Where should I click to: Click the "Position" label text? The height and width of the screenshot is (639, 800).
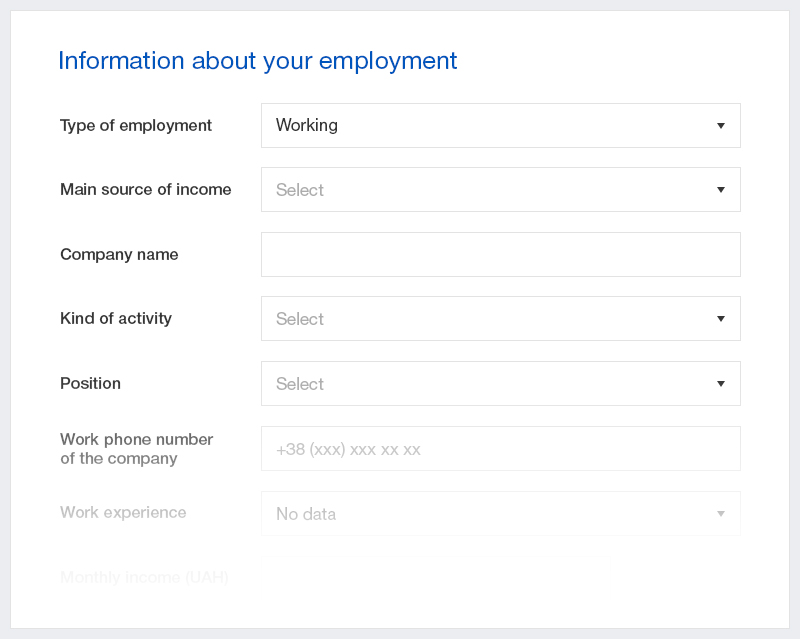[x=90, y=384]
